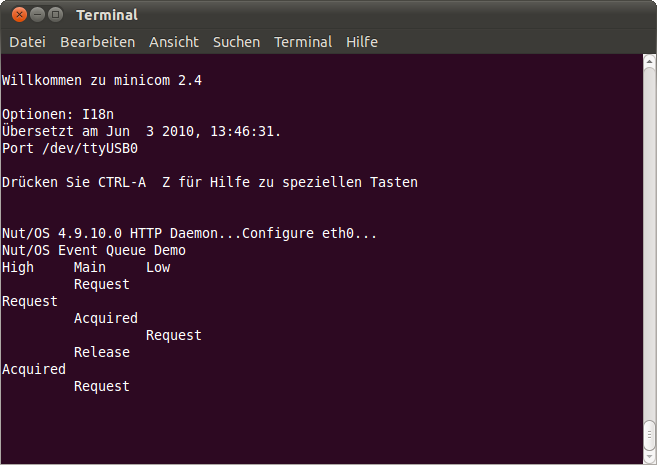Click the last 'Request' output line

102,386
